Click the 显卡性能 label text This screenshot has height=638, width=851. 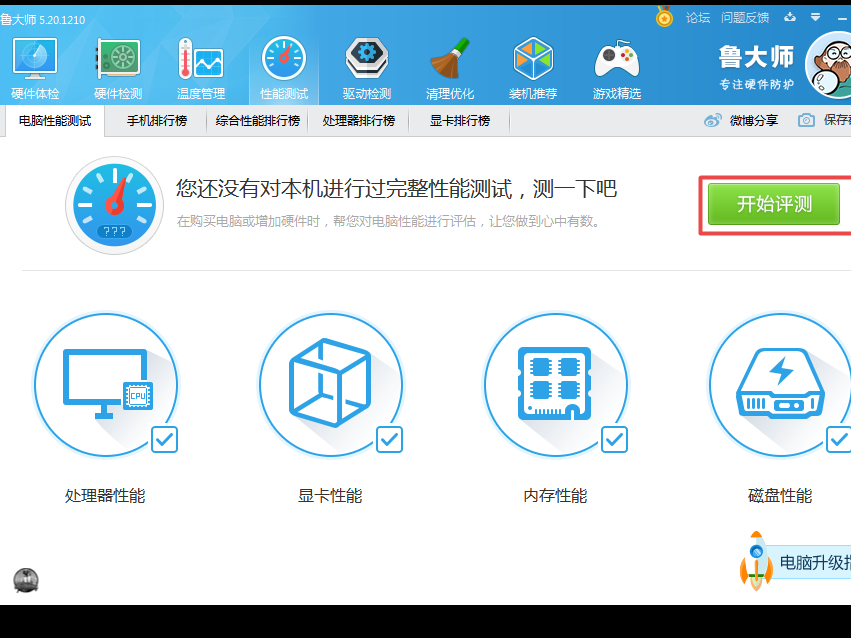tap(330, 495)
